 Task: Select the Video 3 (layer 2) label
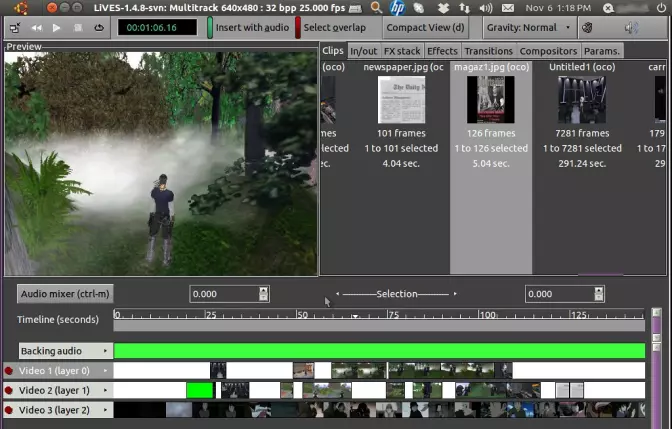(54, 410)
